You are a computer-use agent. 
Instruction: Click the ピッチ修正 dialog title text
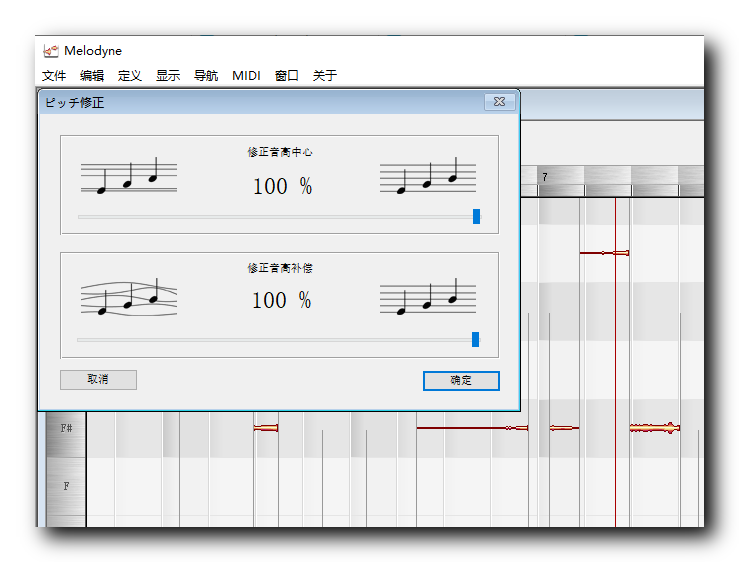coord(74,103)
